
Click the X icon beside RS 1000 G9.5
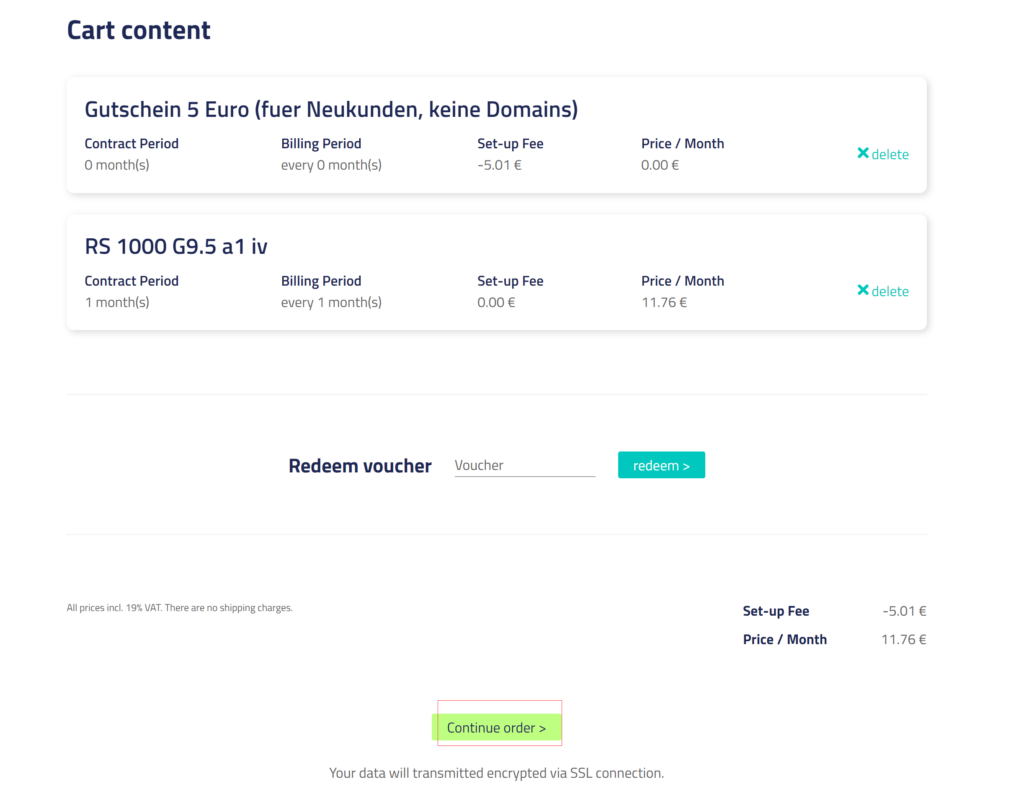click(x=863, y=290)
